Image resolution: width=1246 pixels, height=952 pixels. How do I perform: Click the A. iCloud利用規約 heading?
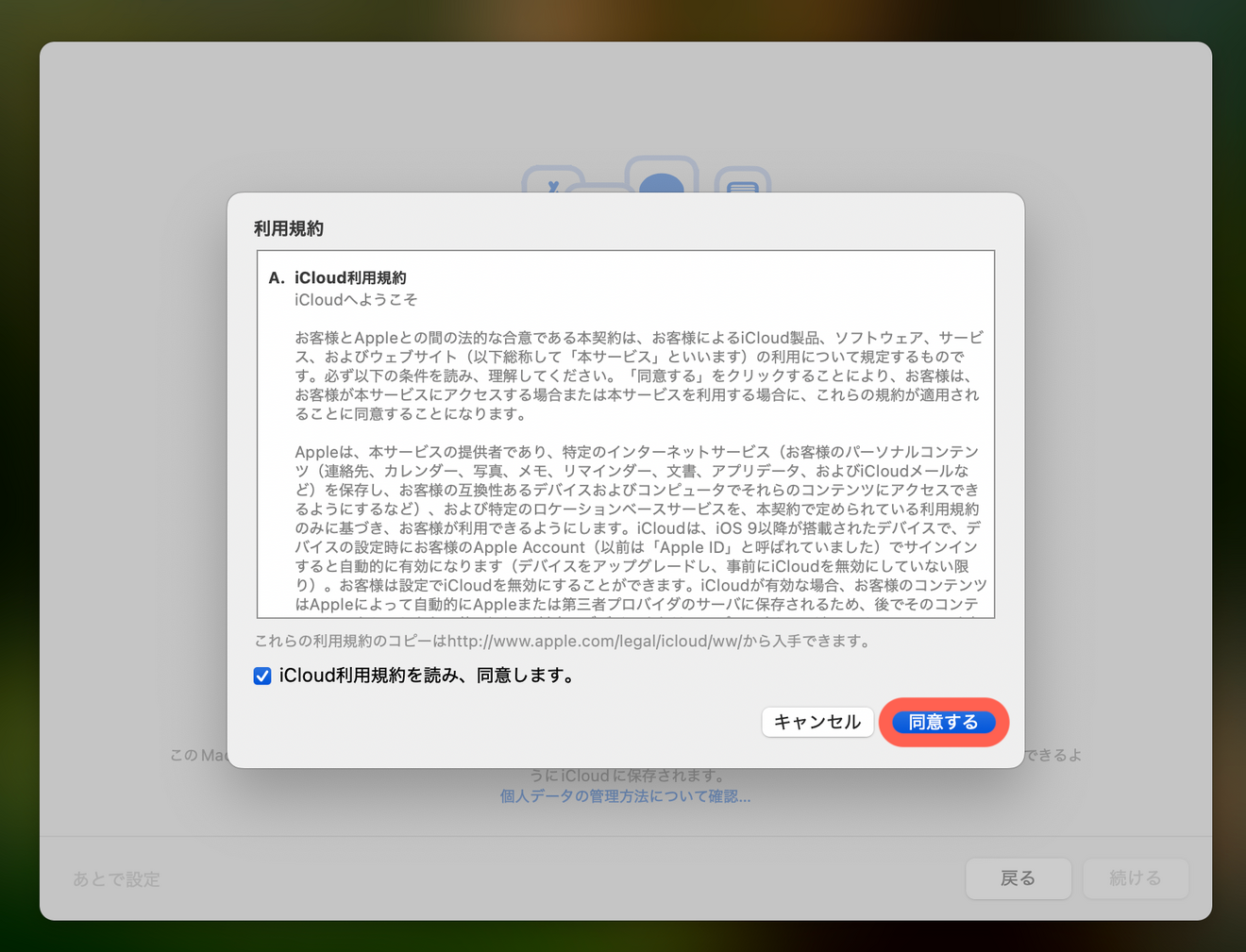(x=338, y=277)
